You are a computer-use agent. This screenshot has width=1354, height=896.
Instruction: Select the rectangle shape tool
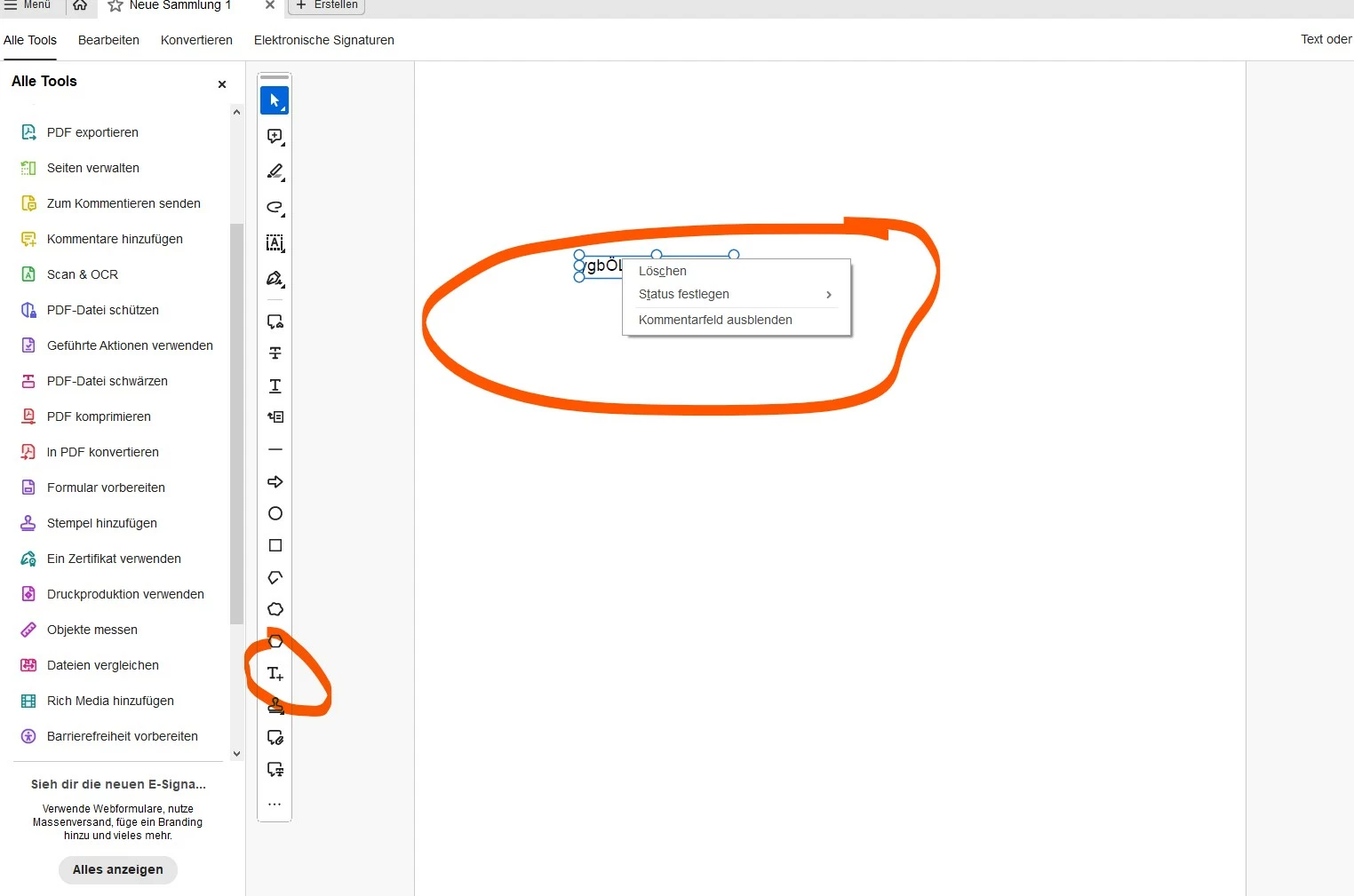(x=275, y=545)
